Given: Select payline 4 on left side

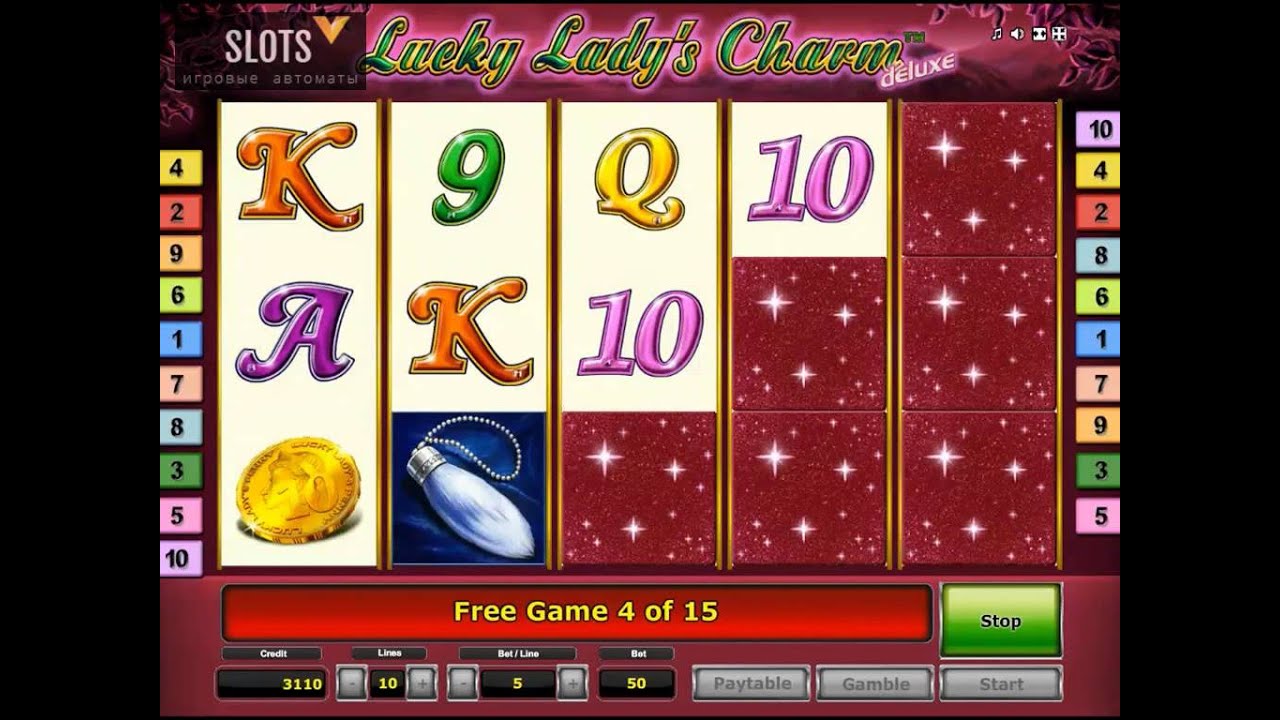Looking at the screenshot, I should pyautogui.click(x=178, y=168).
